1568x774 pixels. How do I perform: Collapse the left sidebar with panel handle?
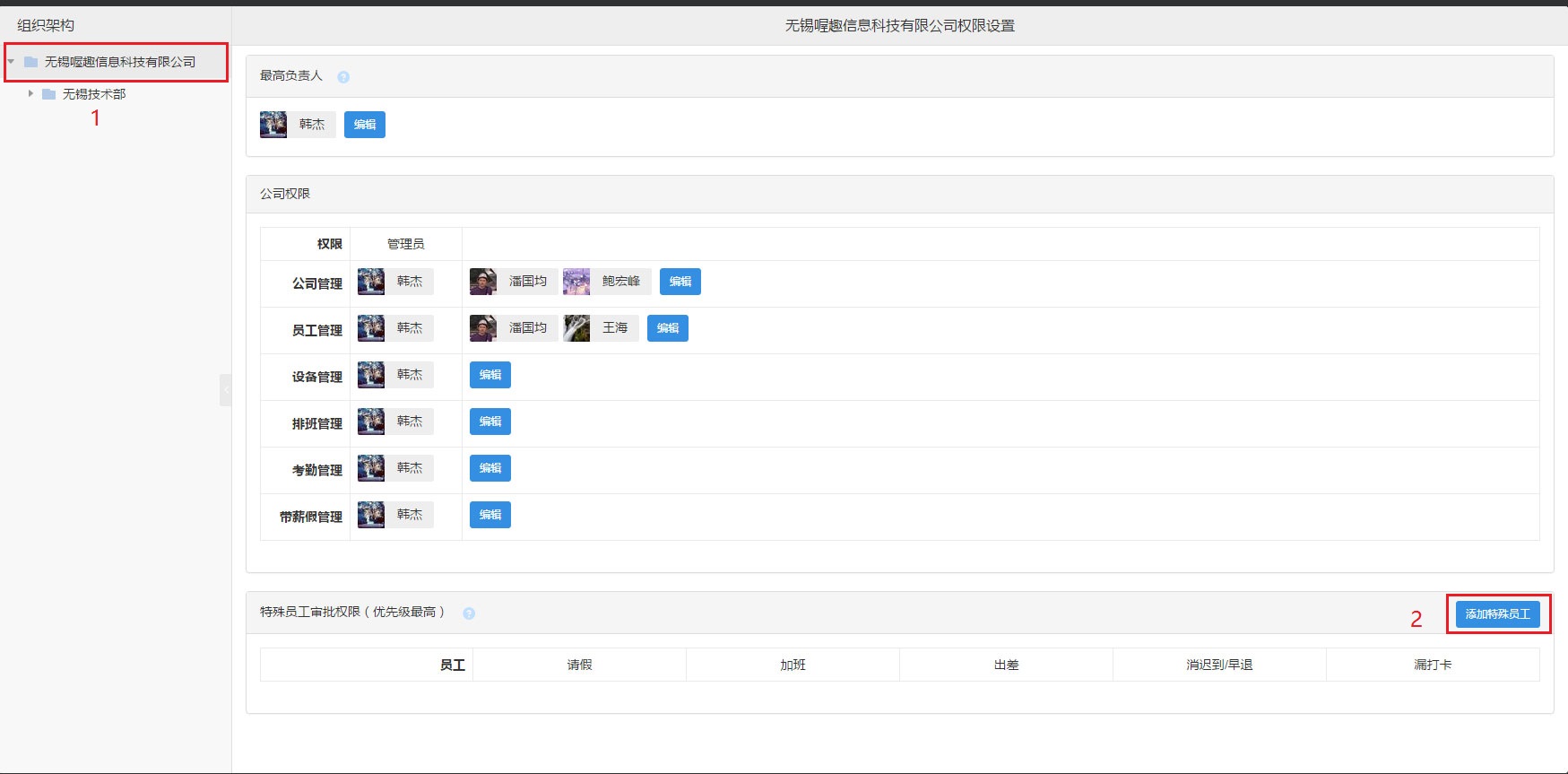(x=225, y=390)
